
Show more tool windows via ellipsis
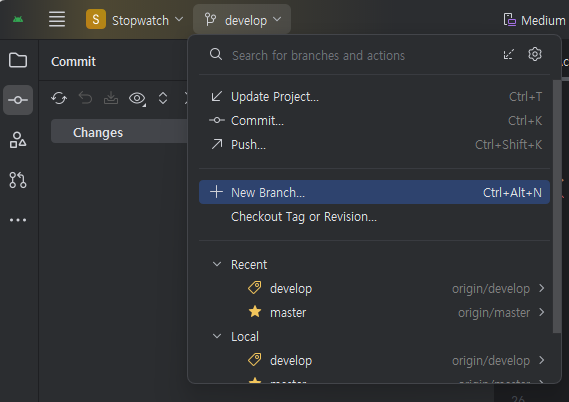point(18,220)
